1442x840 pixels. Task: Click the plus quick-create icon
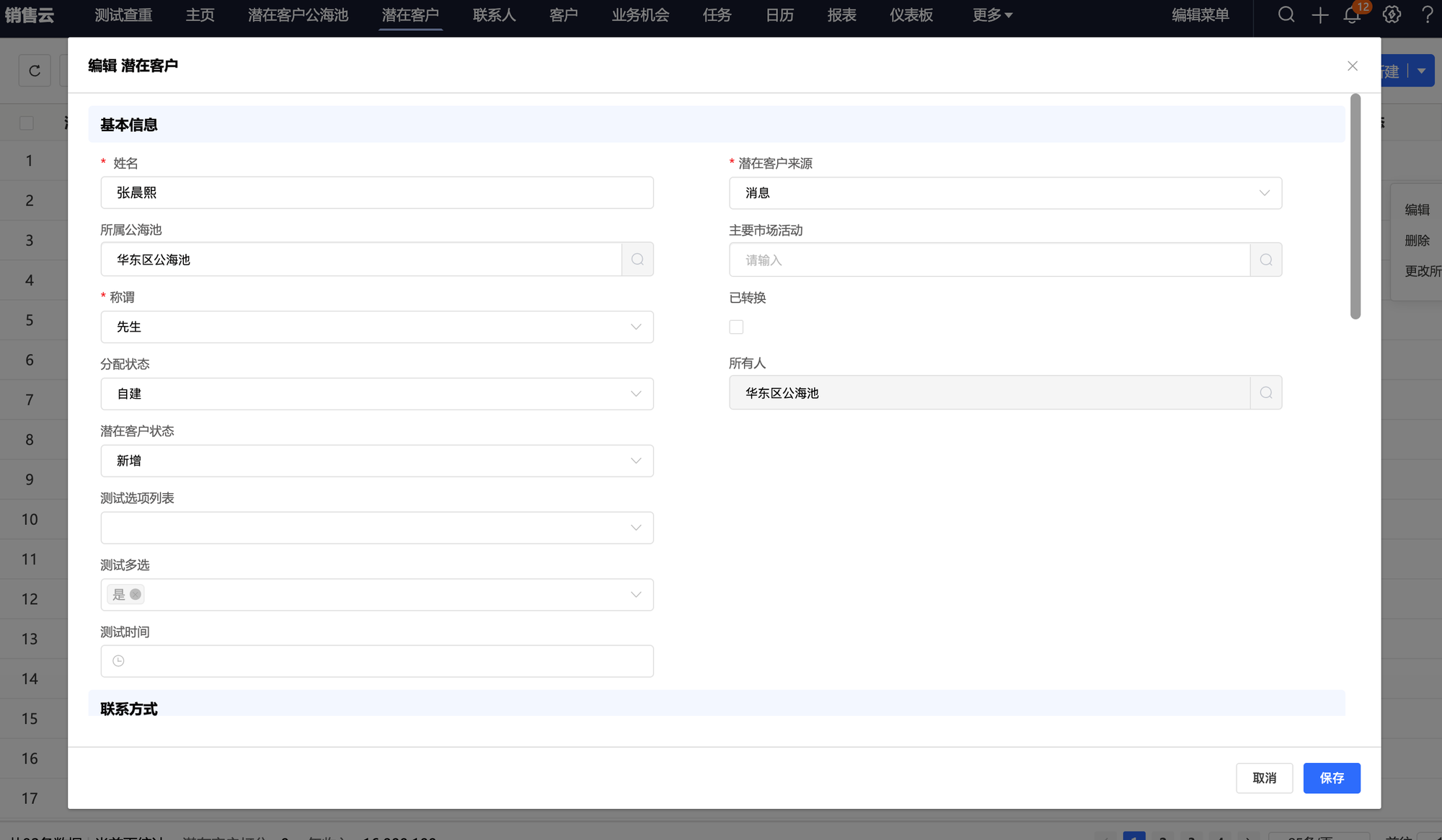(x=1319, y=14)
